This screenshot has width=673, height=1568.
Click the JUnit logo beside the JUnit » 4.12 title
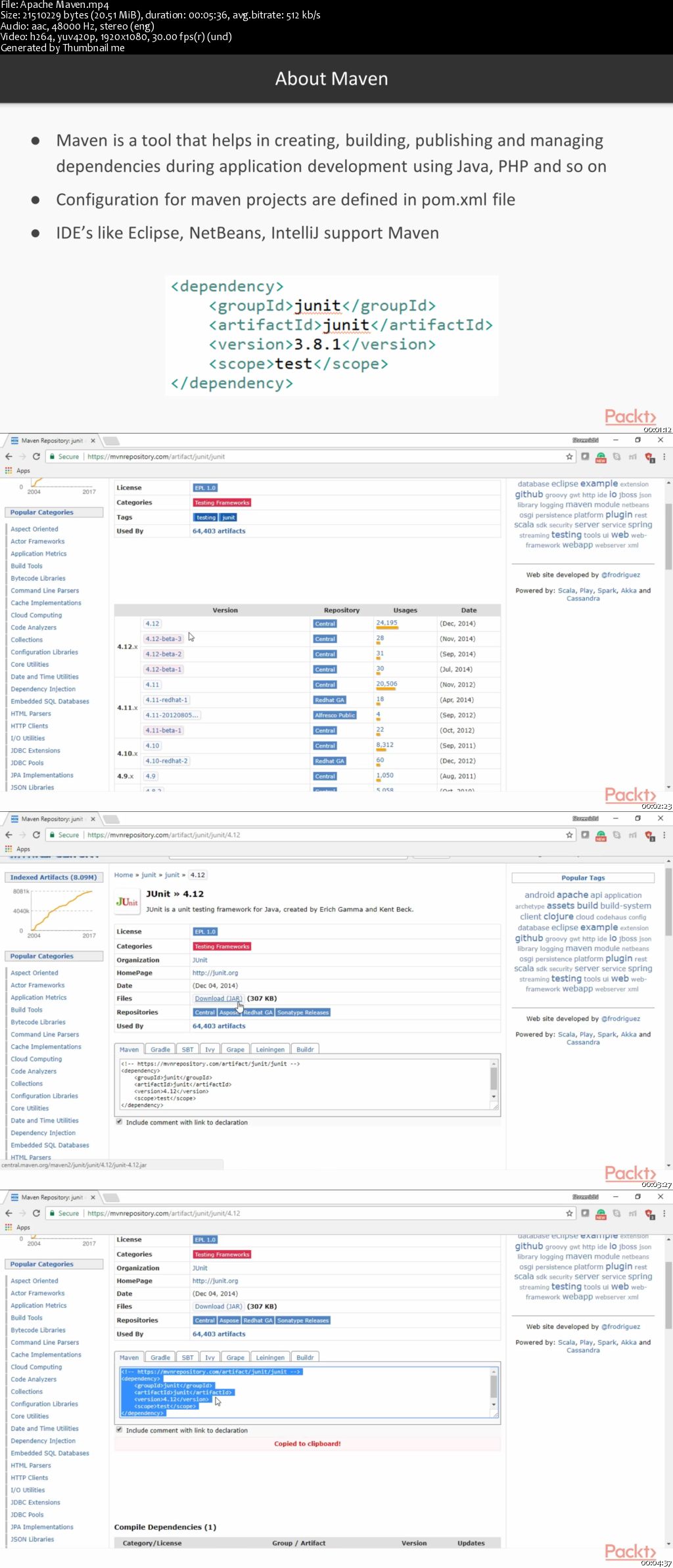click(127, 902)
